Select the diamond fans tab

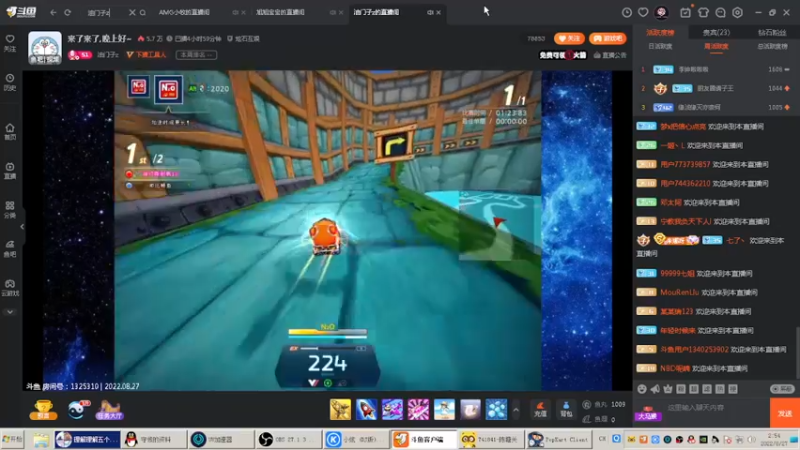tap(772, 33)
